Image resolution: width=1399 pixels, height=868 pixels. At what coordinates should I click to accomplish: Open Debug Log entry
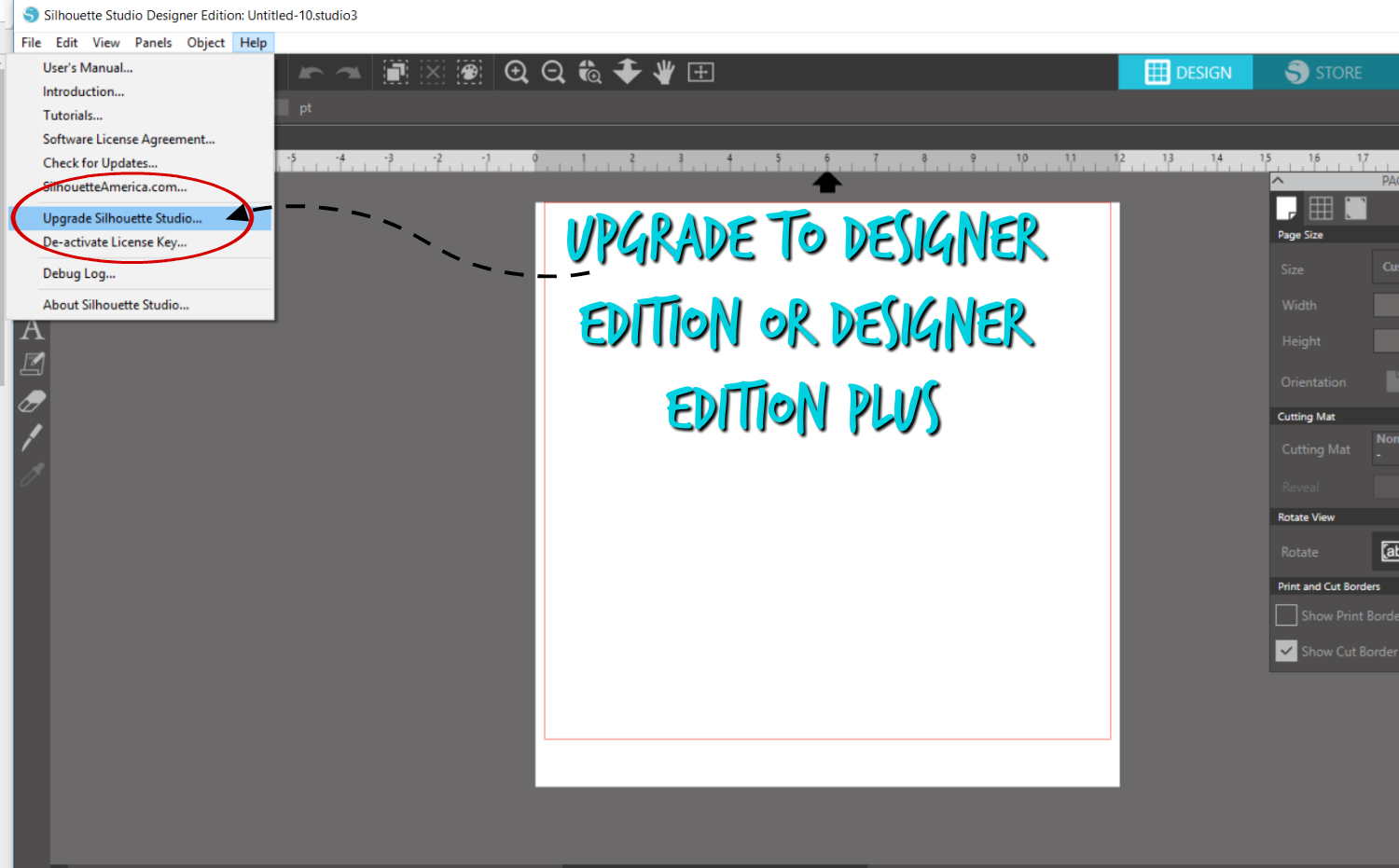coord(140,273)
